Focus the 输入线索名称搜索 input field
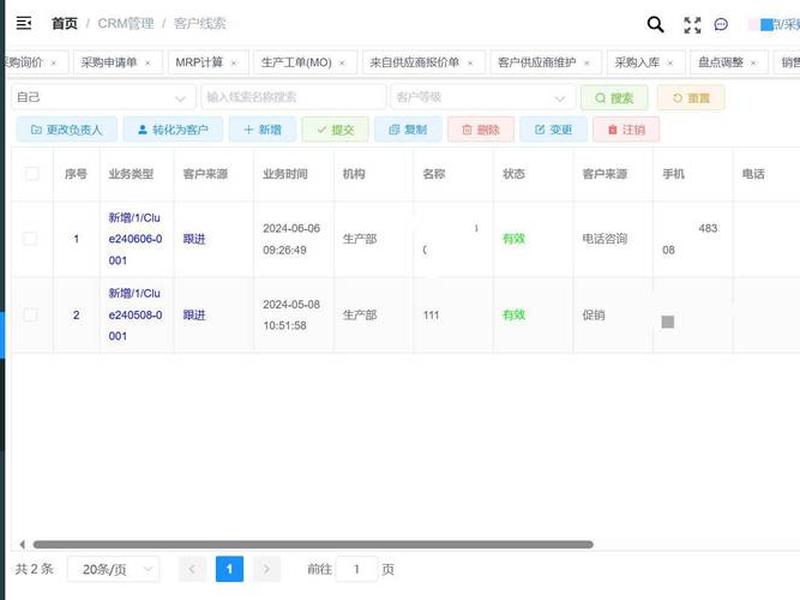This screenshot has width=800, height=600. pos(293,97)
